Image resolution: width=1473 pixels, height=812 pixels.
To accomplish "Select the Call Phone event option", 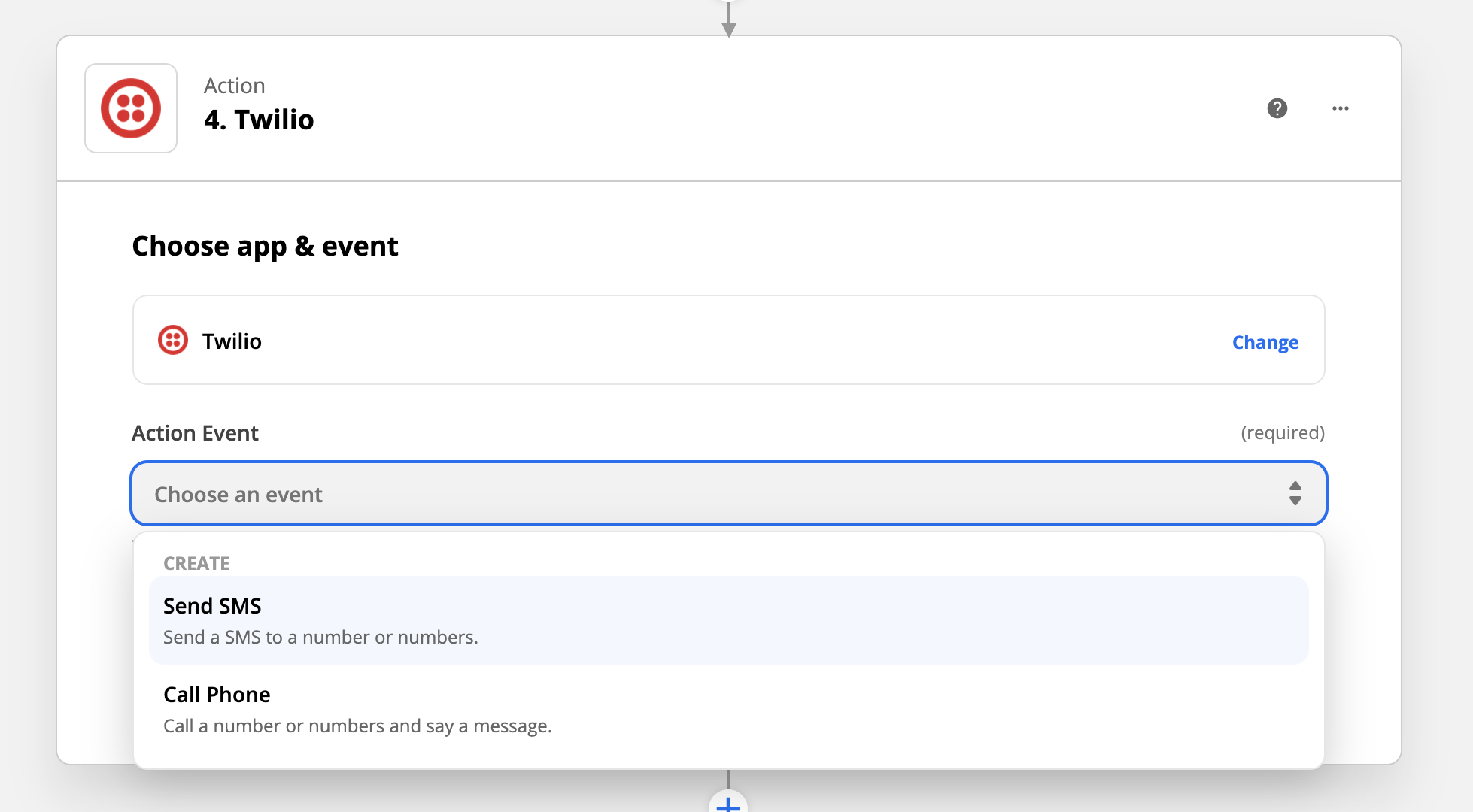I will coord(217,695).
